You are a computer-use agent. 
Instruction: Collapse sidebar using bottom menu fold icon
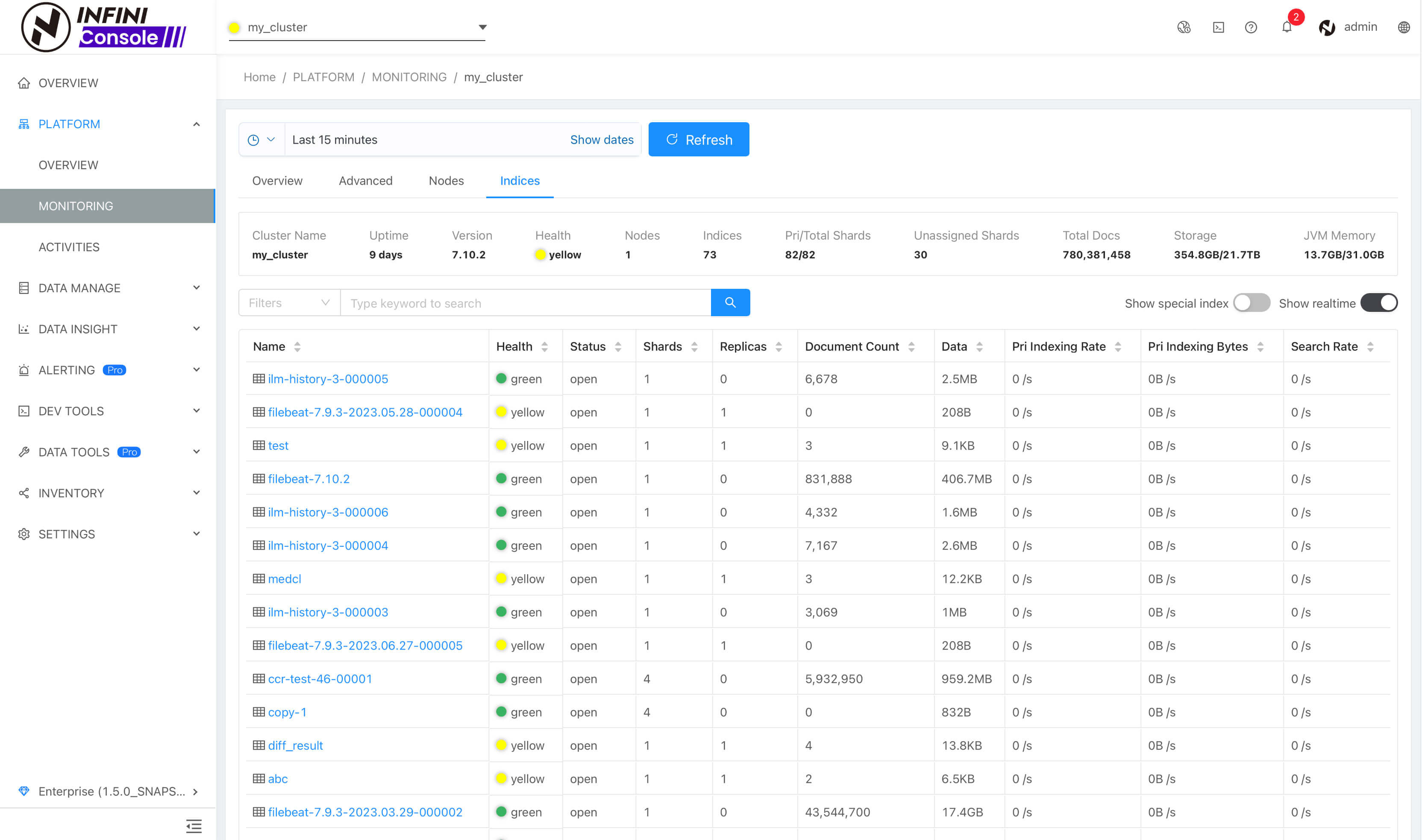(194, 826)
